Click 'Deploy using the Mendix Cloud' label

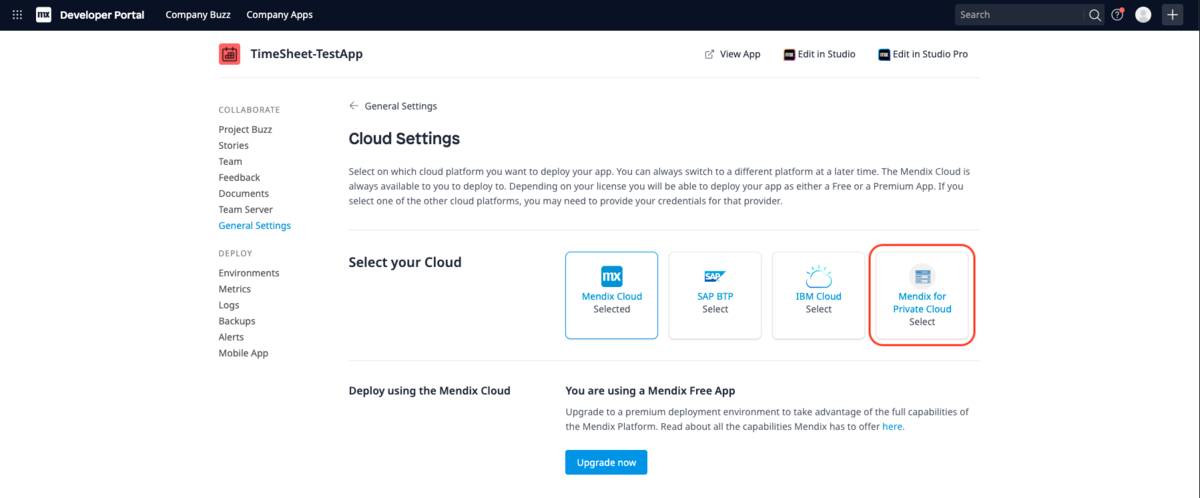[429, 391]
